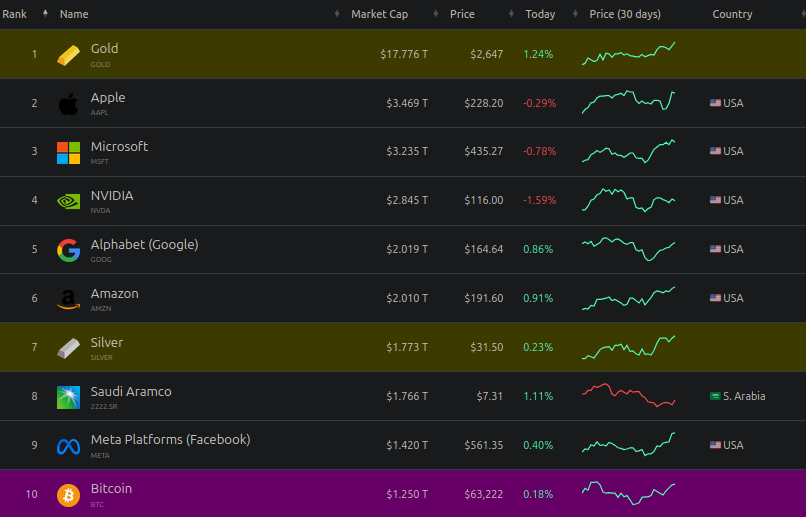806x517 pixels.
Task: Sort table by Price column header
Action: (462, 14)
